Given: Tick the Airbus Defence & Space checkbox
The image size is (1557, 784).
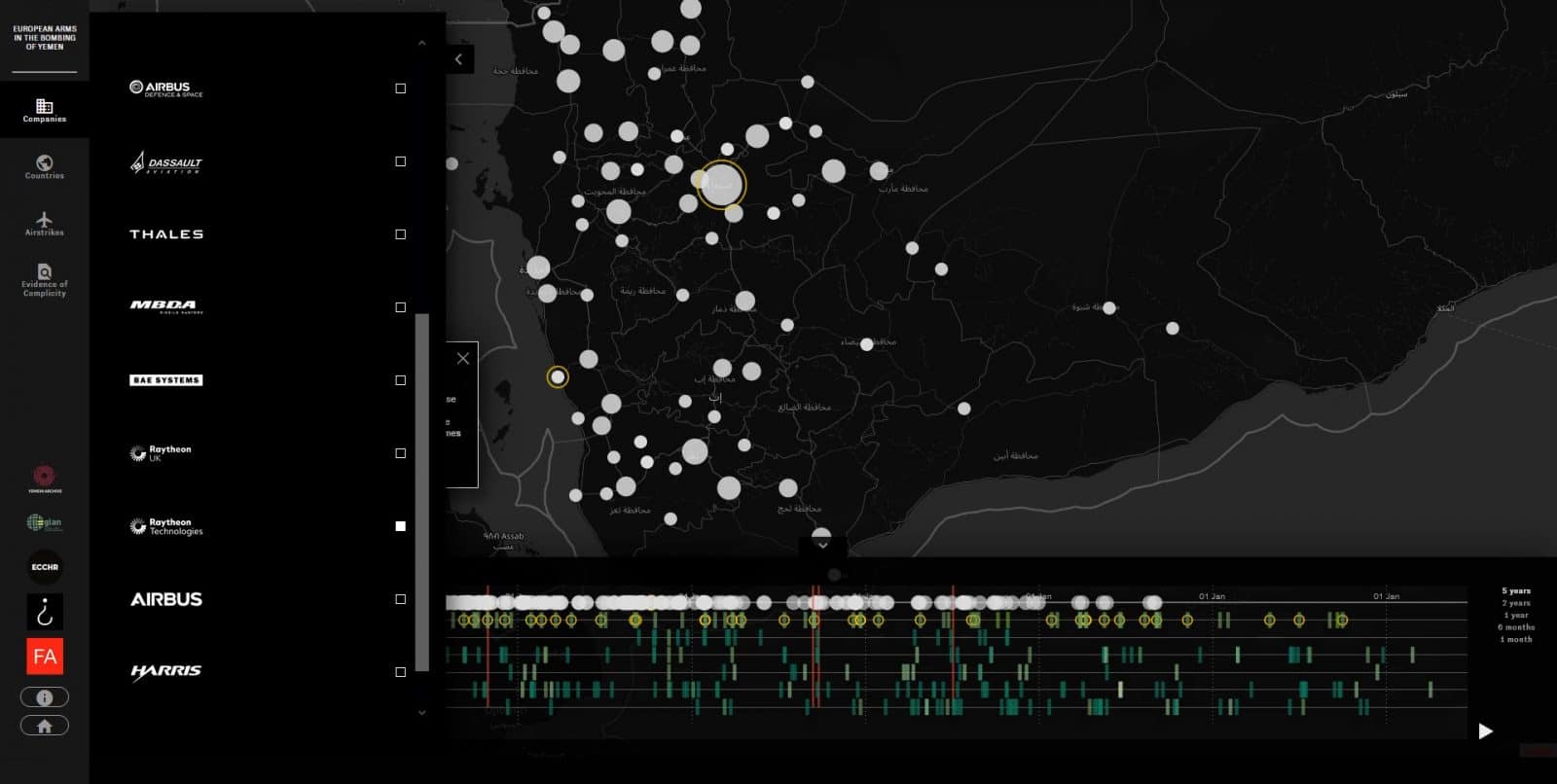Looking at the screenshot, I should 400,89.
